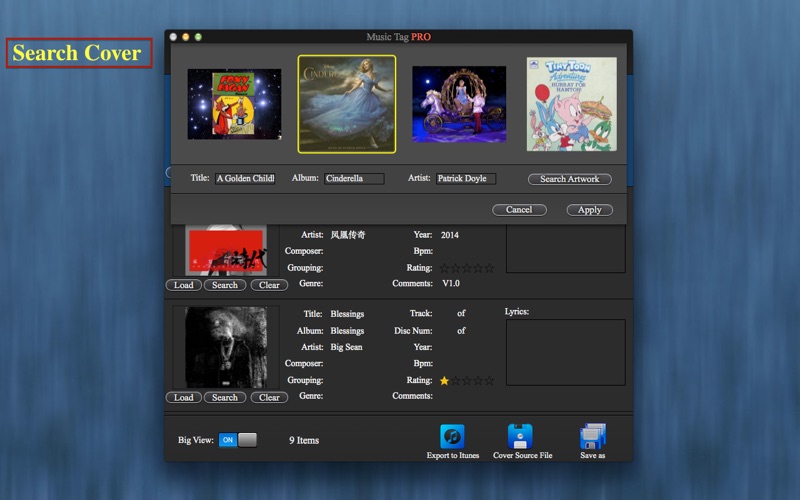Image resolution: width=800 pixels, height=500 pixels.
Task: Click the Export to Itunes icon
Action: click(x=452, y=437)
